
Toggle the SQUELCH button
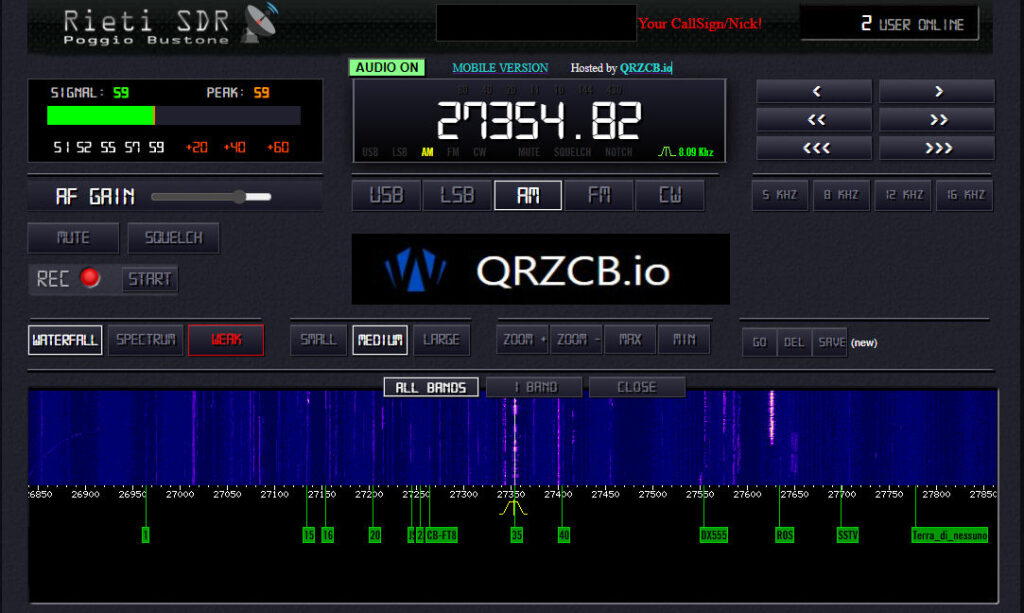[x=173, y=238]
